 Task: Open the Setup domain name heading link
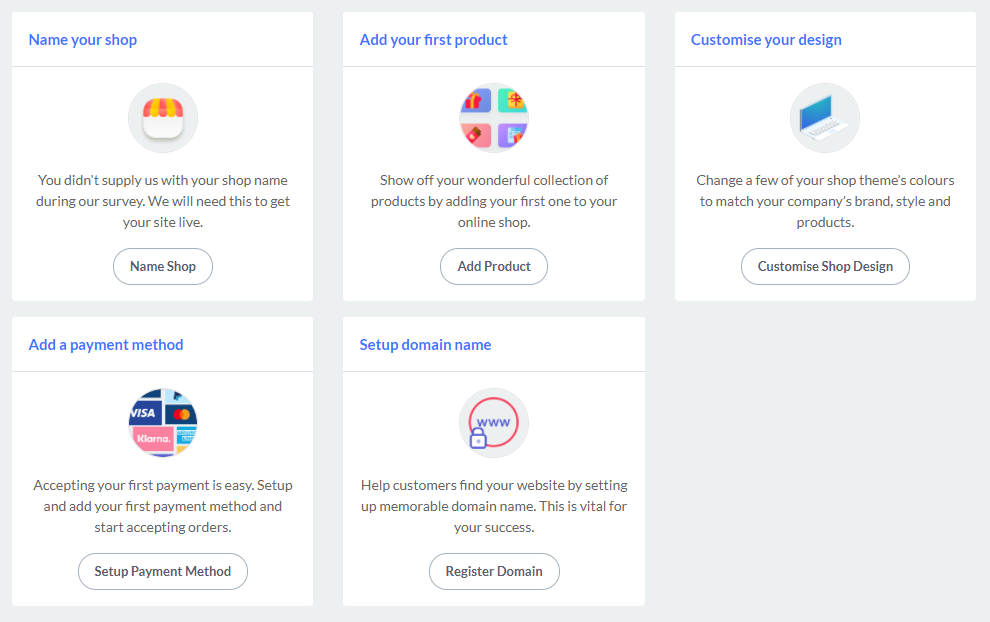pos(425,344)
